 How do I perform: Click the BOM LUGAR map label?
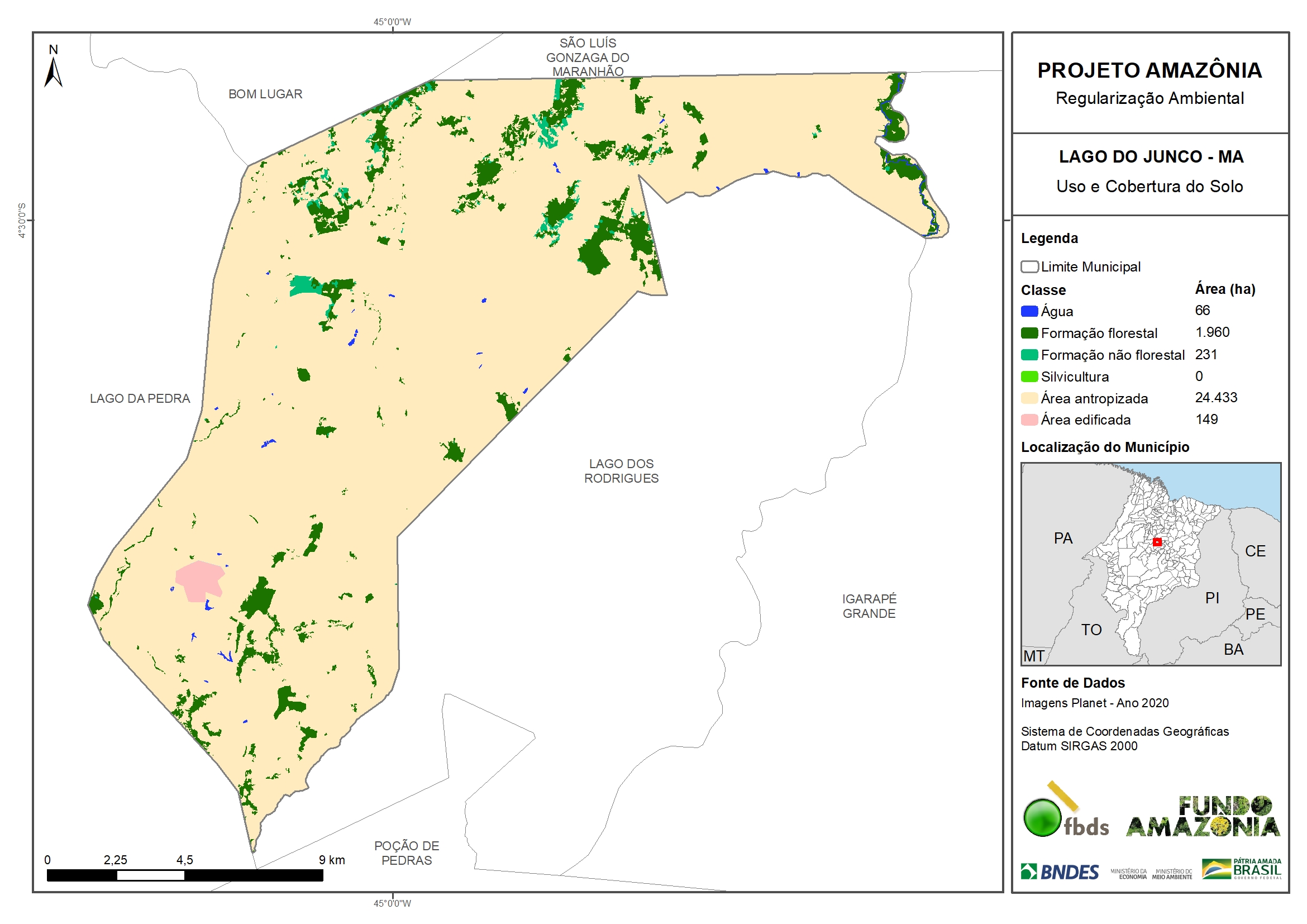coord(265,94)
